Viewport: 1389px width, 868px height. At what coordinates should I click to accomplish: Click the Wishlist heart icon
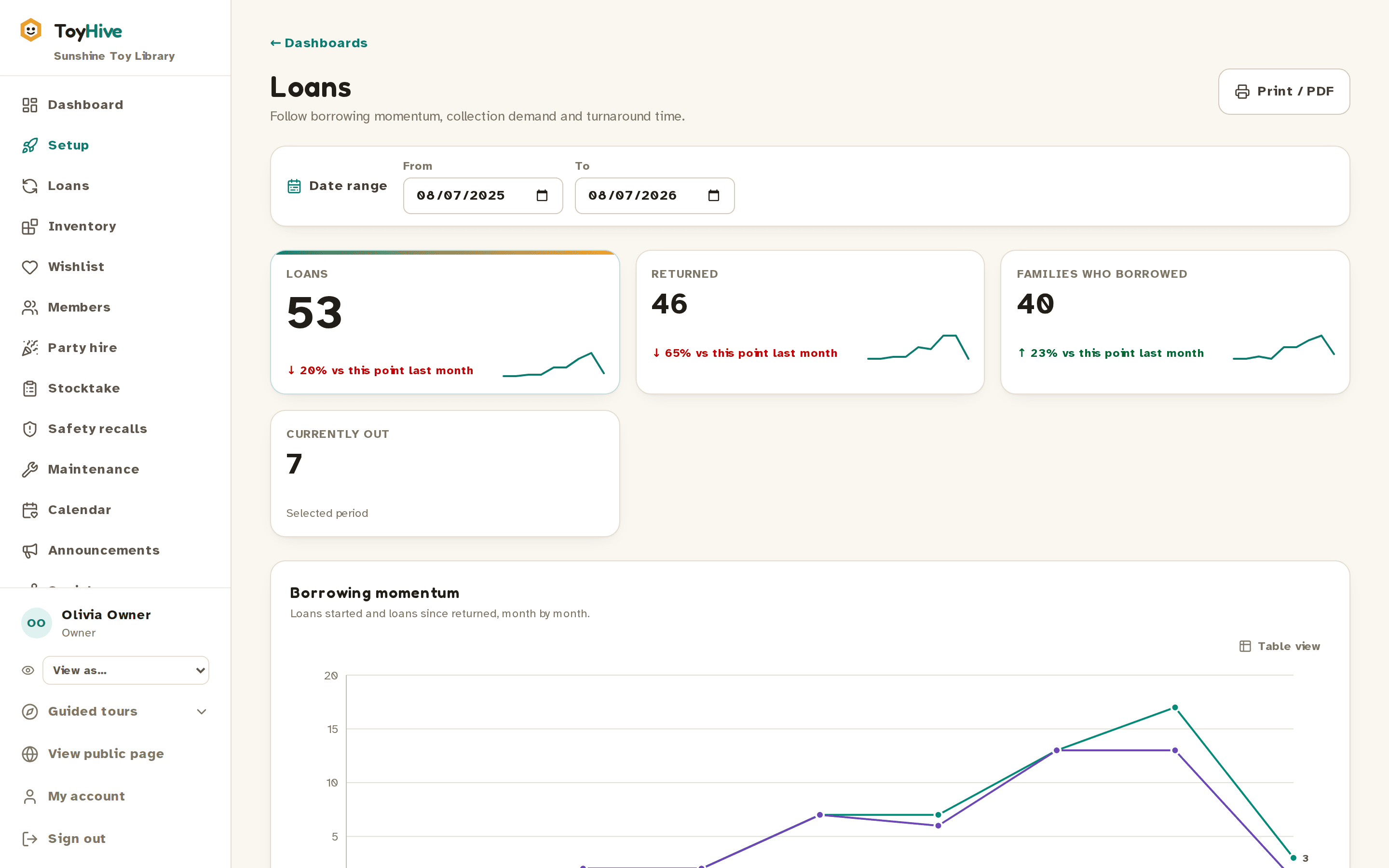click(x=30, y=267)
